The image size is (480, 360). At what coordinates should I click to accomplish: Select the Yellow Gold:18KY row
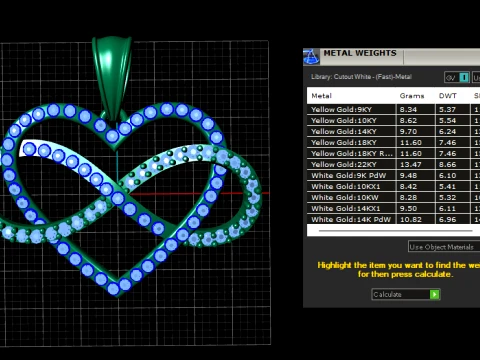[393, 142]
